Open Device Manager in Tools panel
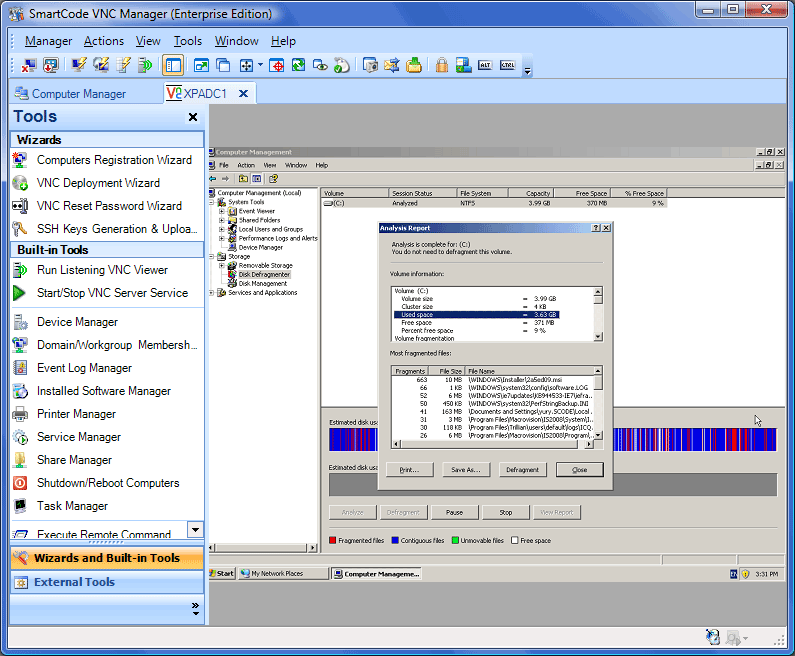 click(107, 322)
